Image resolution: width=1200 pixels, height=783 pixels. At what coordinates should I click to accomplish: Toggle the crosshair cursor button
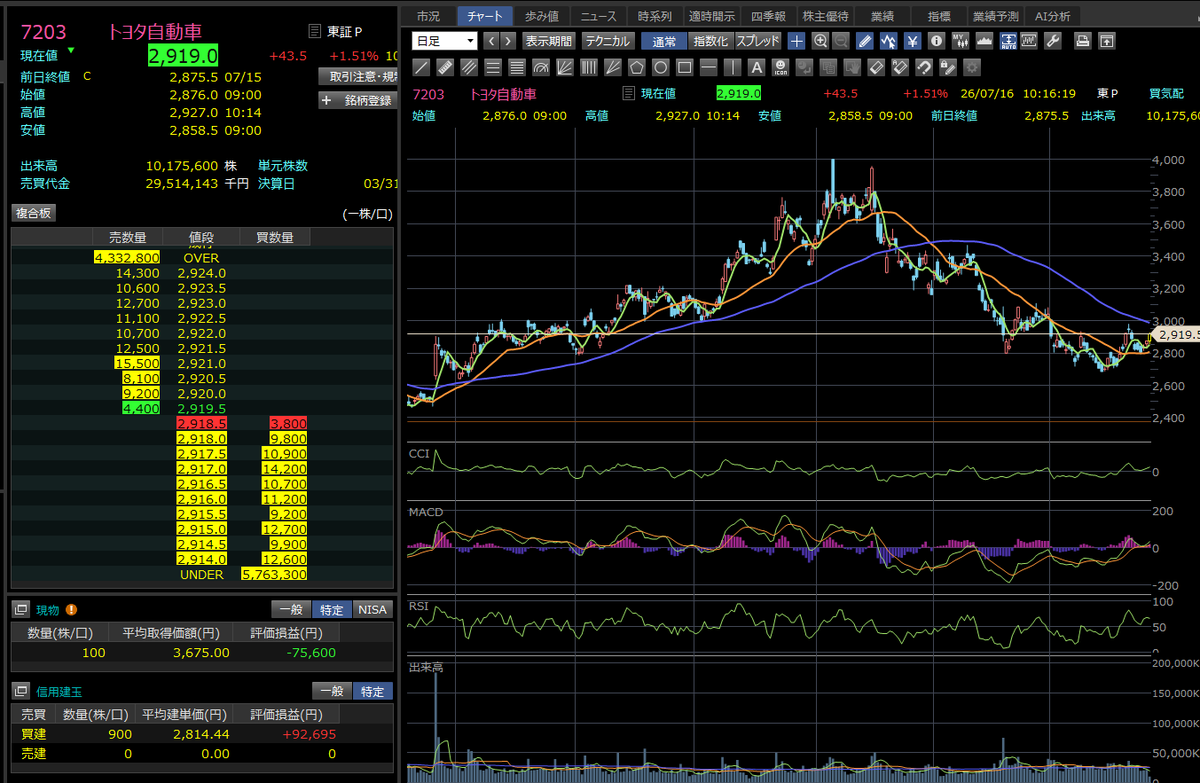[x=797, y=41]
